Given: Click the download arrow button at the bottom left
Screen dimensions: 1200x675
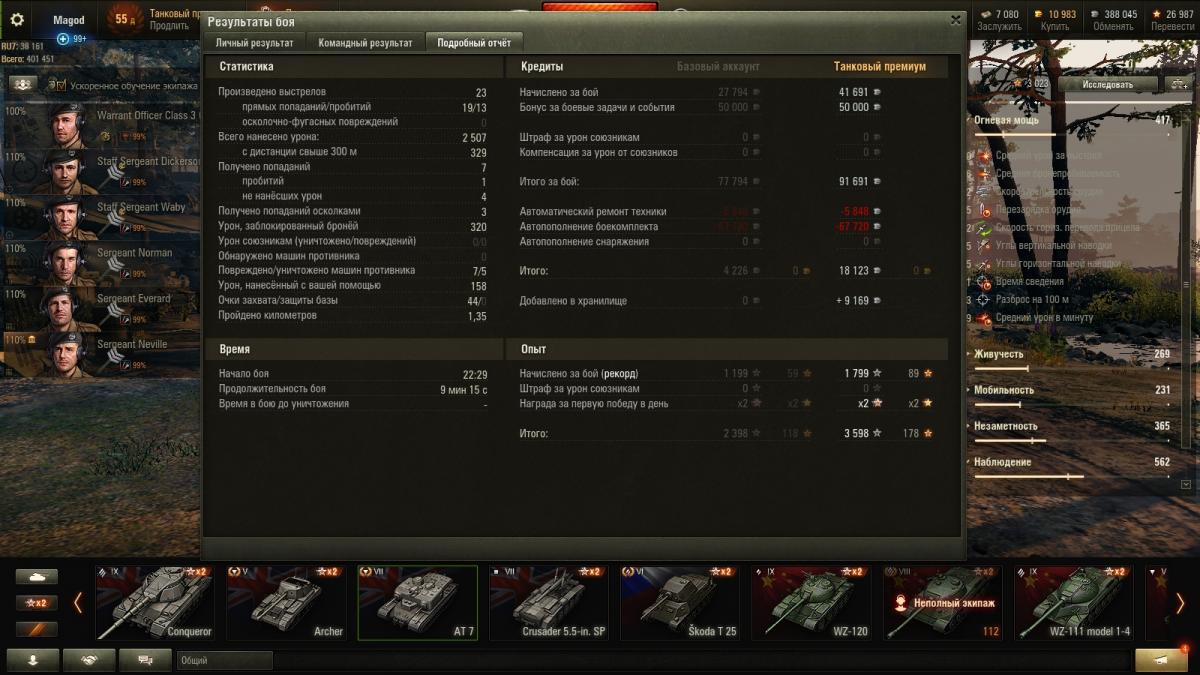Looking at the screenshot, I should 32,660.
